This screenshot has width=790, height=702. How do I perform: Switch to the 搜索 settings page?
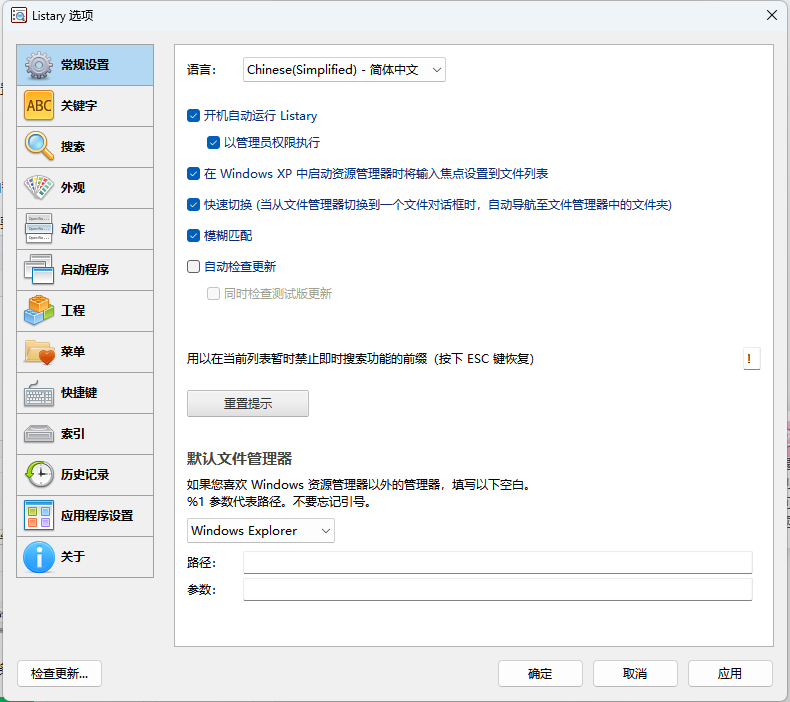coord(85,147)
